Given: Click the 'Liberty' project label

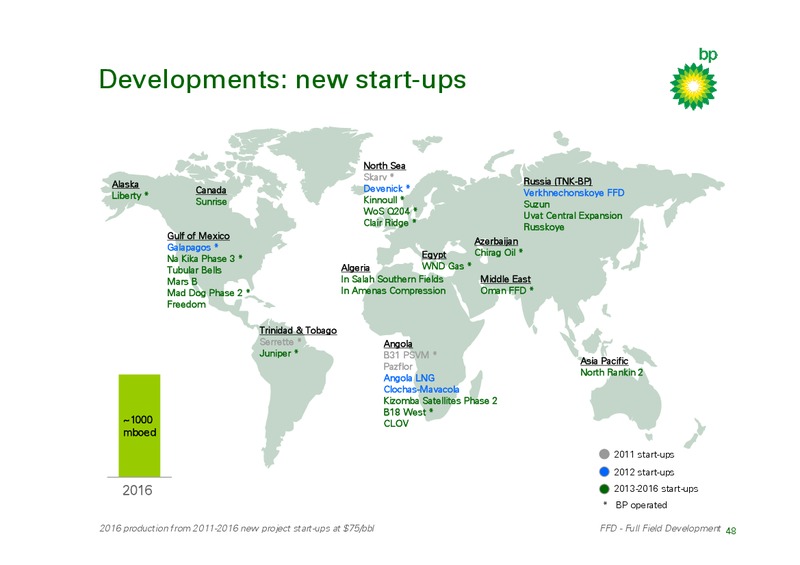Looking at the screenshot, I should click(126, 195).
